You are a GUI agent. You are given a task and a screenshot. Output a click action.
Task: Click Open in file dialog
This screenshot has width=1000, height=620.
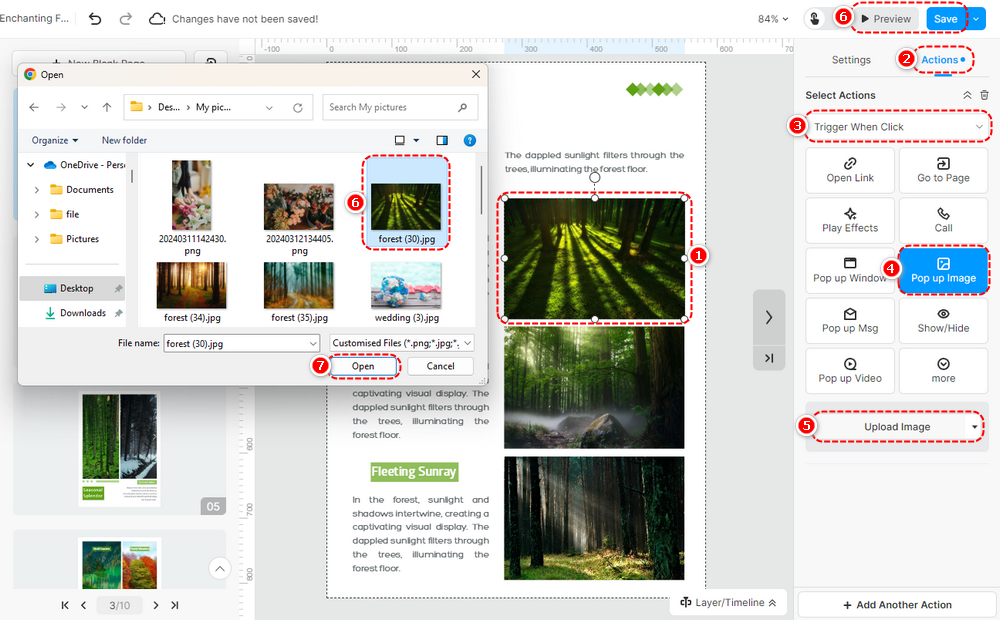tap(363, 366)
